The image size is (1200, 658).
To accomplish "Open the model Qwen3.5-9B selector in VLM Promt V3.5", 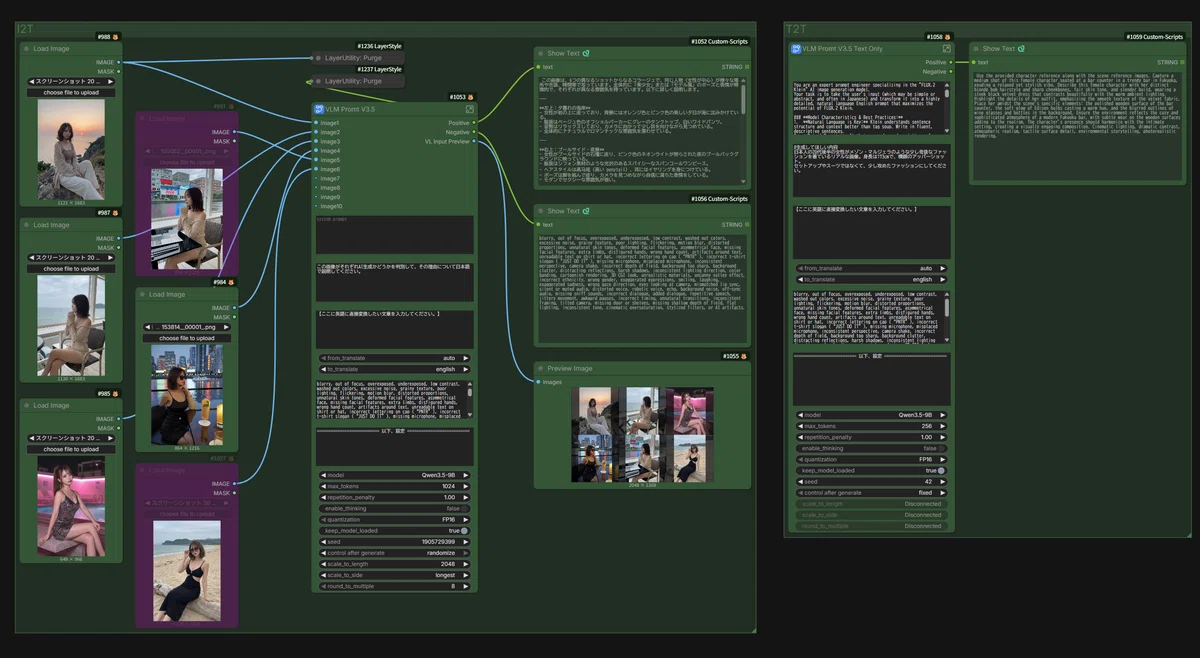I will (394, 475).
